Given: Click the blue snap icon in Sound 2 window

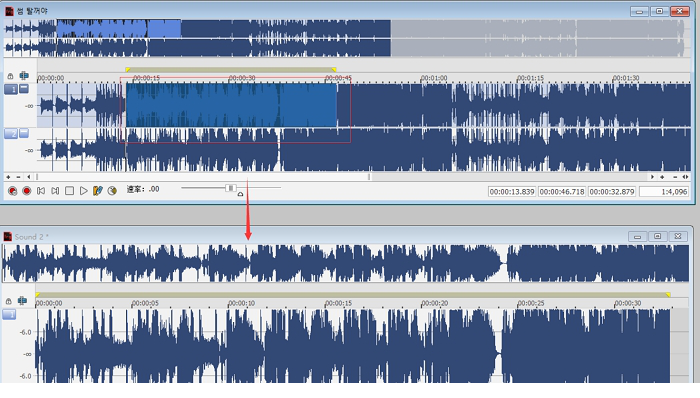Looking at the screenshot, I should click(22, 301).
